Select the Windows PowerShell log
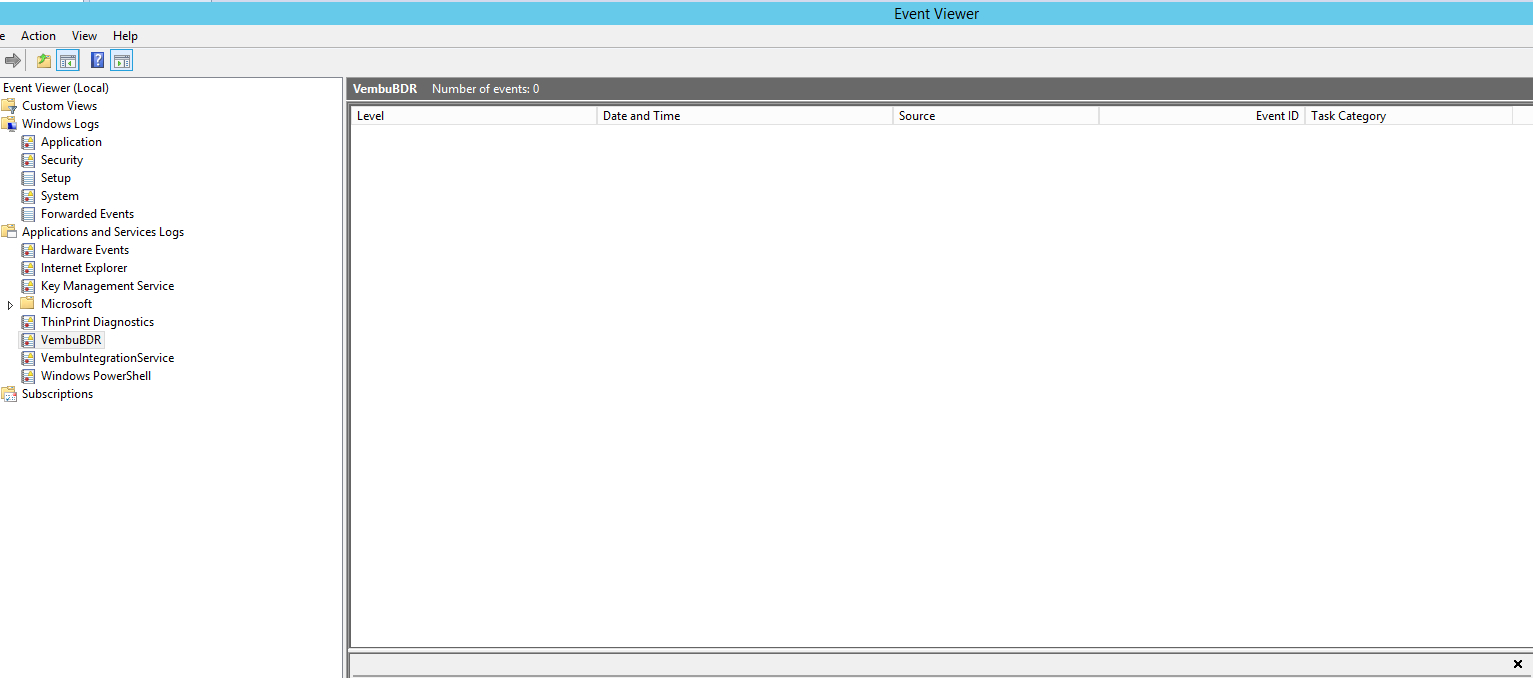The width and height of the screenshot is (1533, 678). (x=95, y=376)
